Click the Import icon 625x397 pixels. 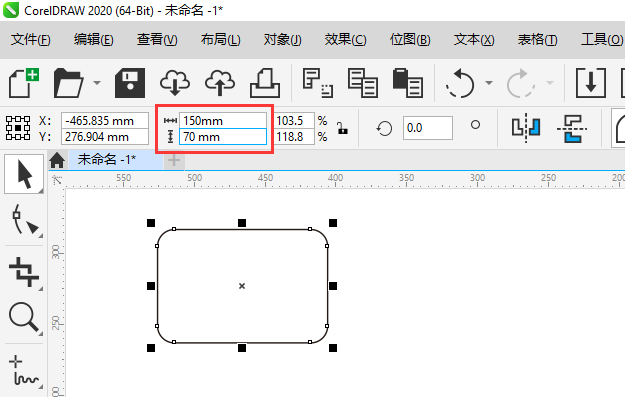591,83
